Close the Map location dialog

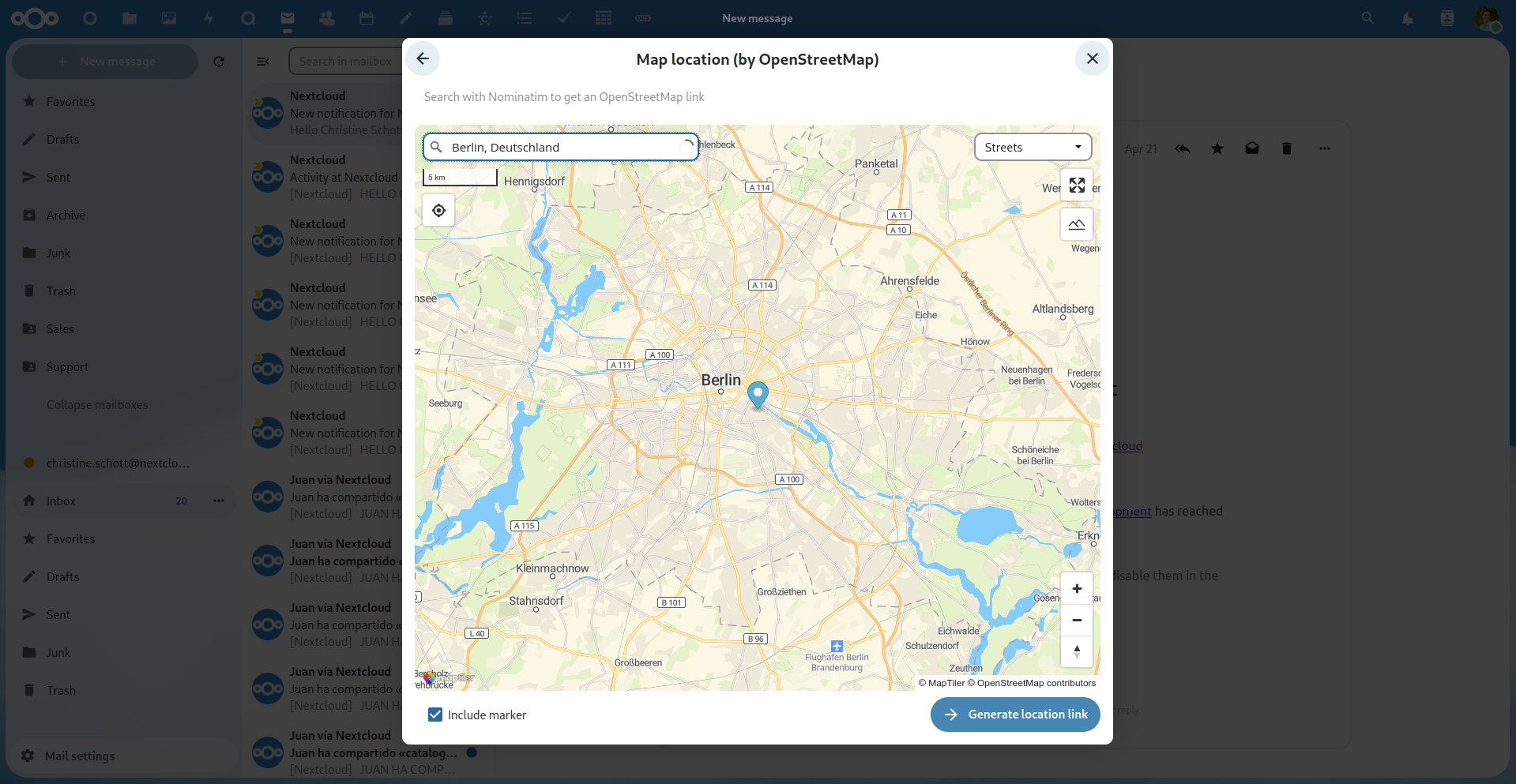pos(1093,58)
